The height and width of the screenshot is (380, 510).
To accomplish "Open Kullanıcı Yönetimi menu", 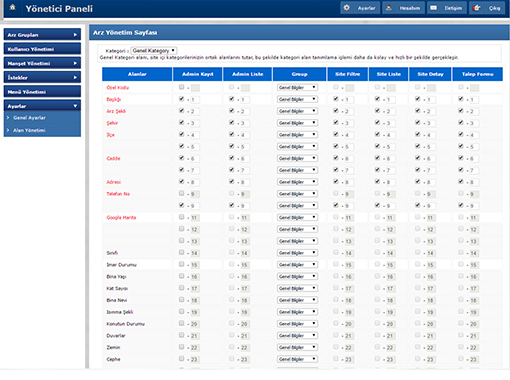I will click(42, 49).
